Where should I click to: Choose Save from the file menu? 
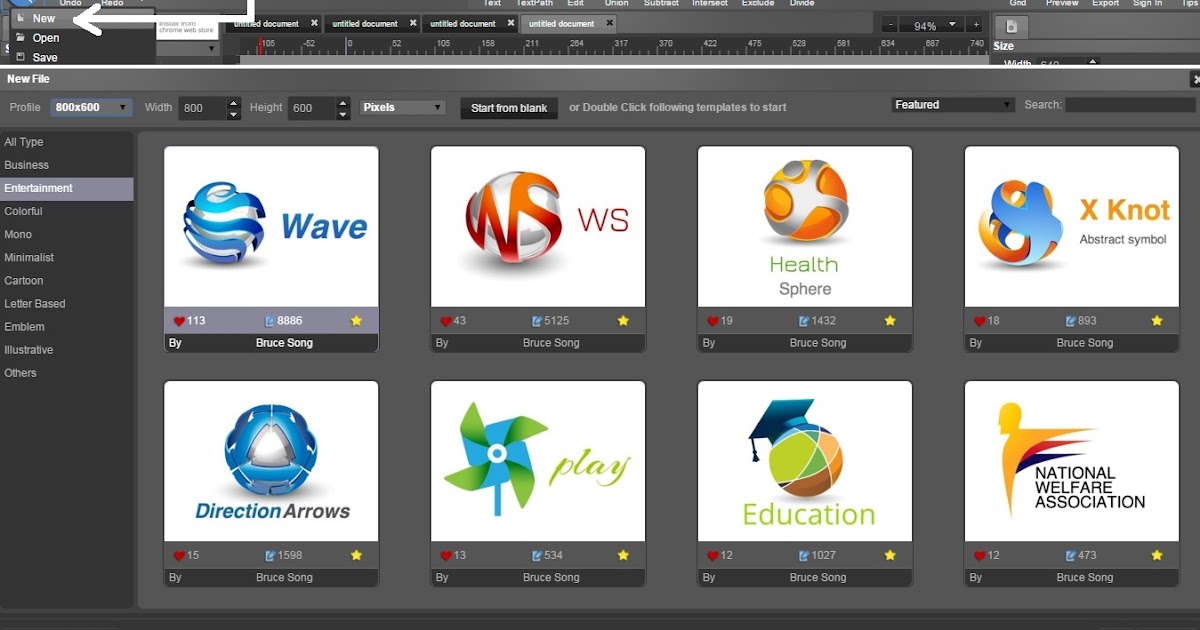tap(45, 58)
